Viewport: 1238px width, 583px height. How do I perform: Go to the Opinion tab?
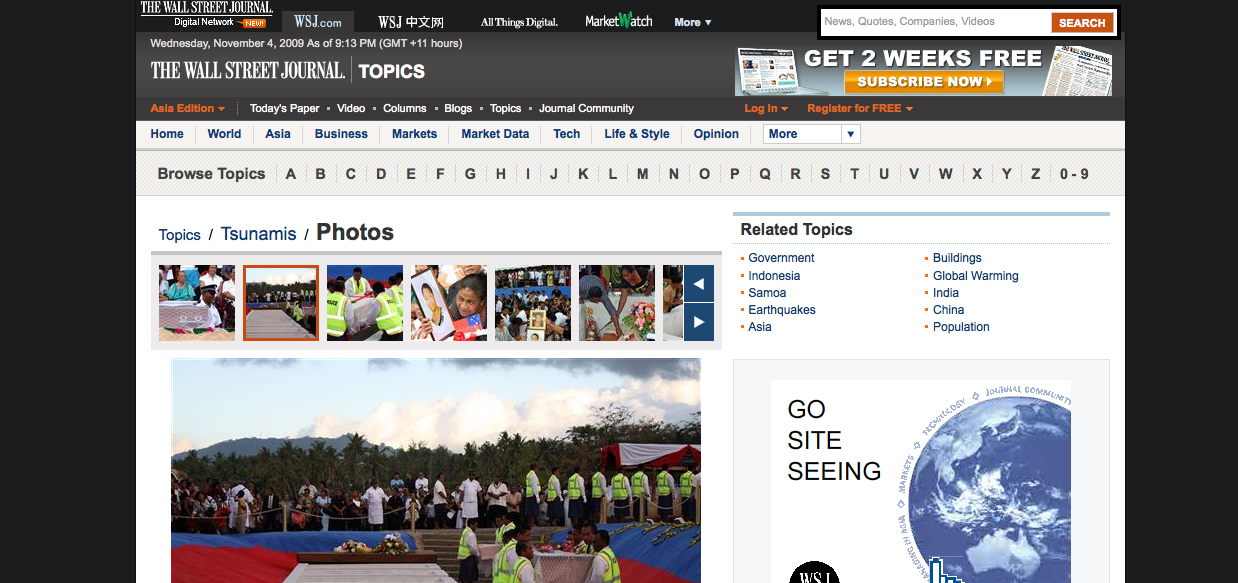[716, 134]
